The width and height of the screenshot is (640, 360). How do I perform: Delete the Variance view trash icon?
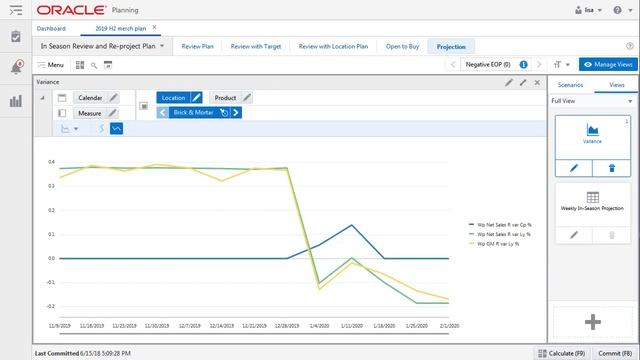(611, 168)
